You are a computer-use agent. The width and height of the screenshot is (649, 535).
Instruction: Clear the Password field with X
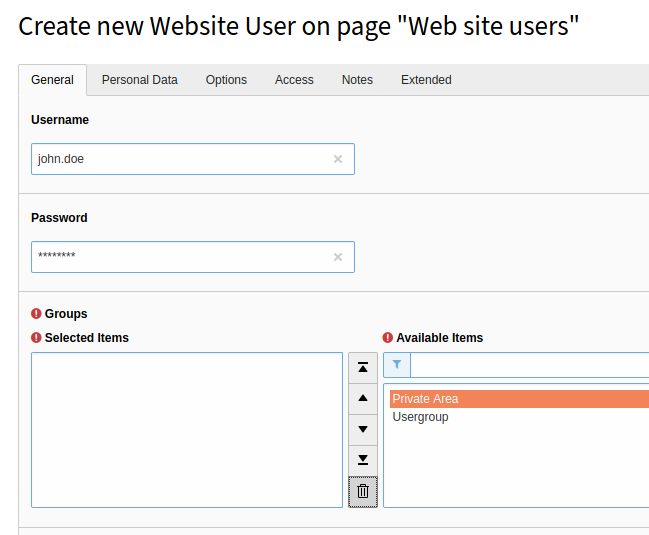coord(338,257)
